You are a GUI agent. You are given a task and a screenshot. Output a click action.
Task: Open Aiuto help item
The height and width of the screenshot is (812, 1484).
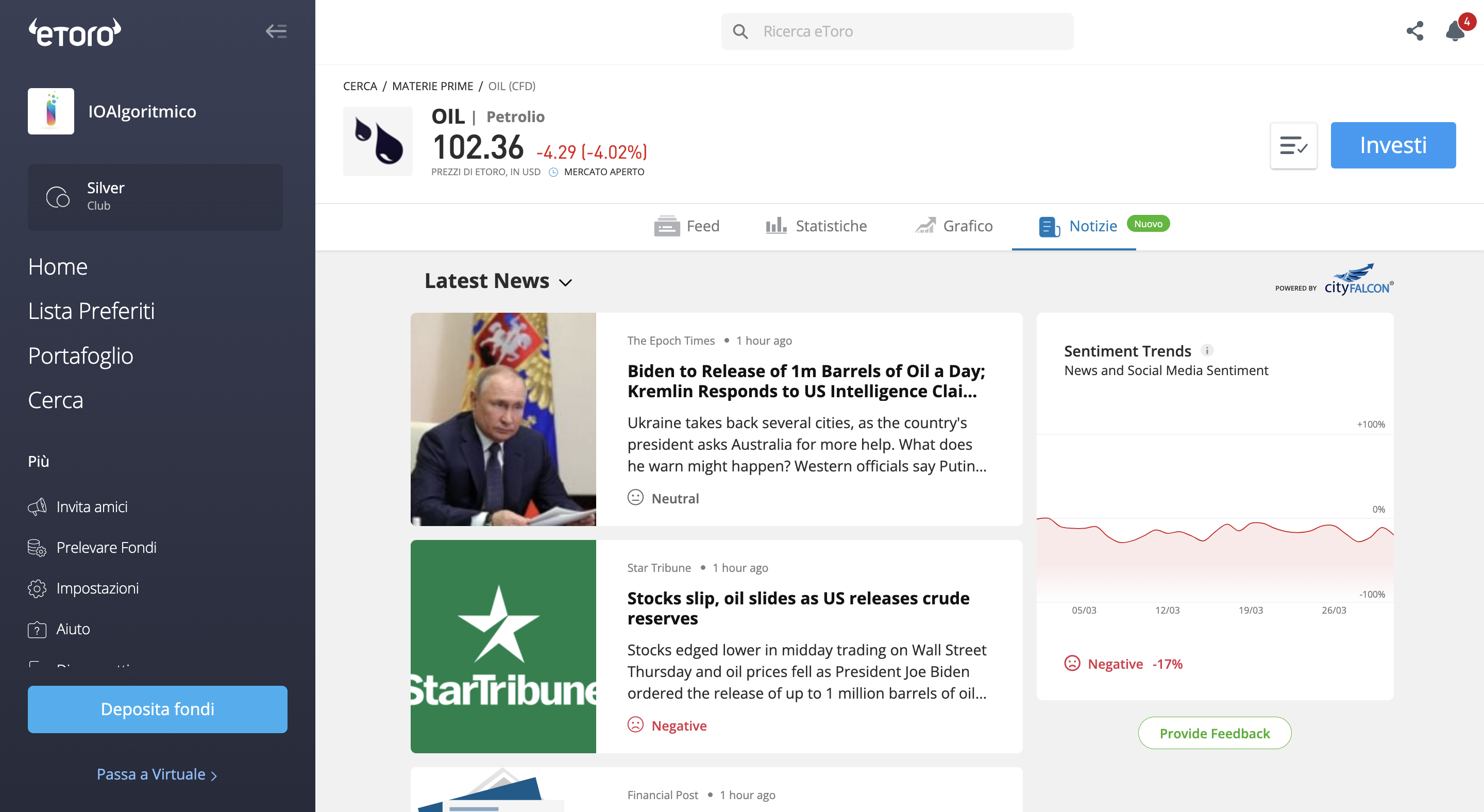tap(59, 629)
